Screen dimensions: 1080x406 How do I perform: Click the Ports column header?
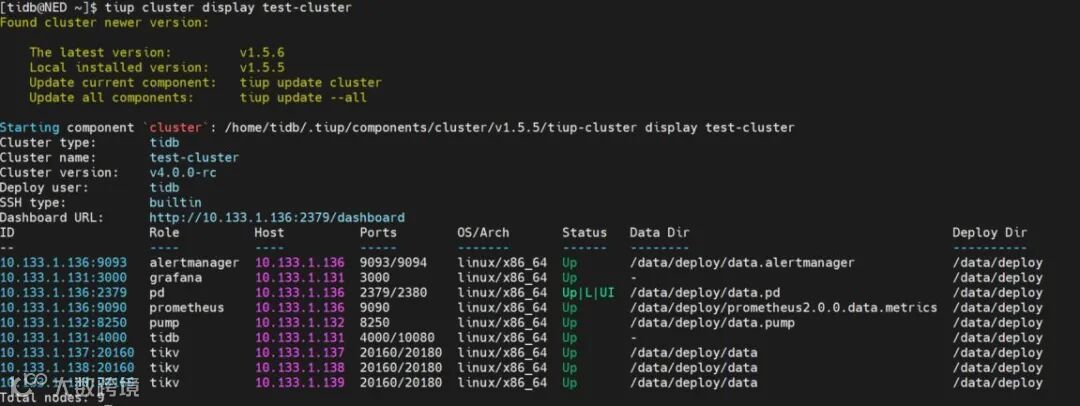click(378, 233)
